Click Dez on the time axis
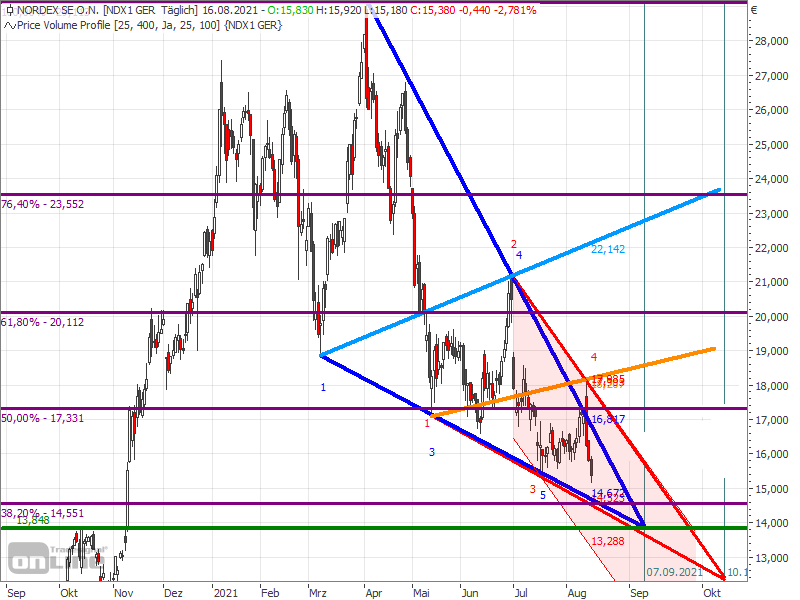The width and height of the screenshot is (800, 600). [x=173, y=593]
